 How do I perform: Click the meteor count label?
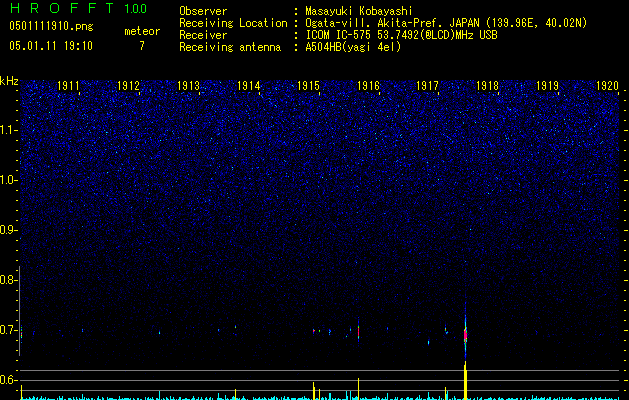142,31
